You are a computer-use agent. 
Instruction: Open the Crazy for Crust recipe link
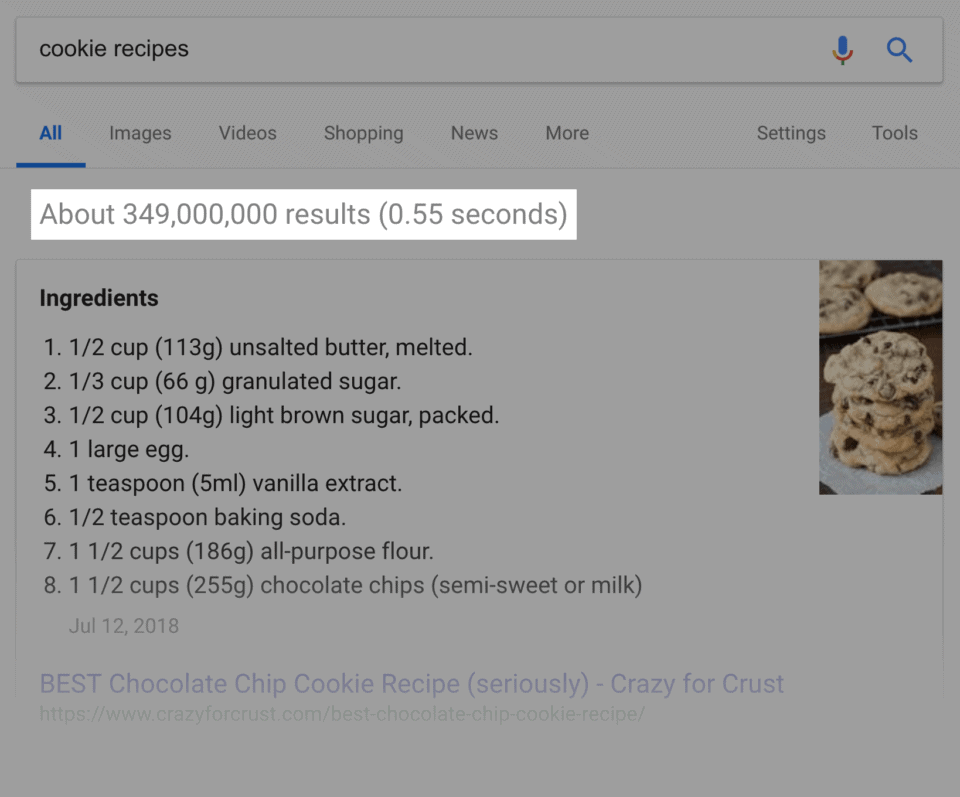(x=411, y=684)
